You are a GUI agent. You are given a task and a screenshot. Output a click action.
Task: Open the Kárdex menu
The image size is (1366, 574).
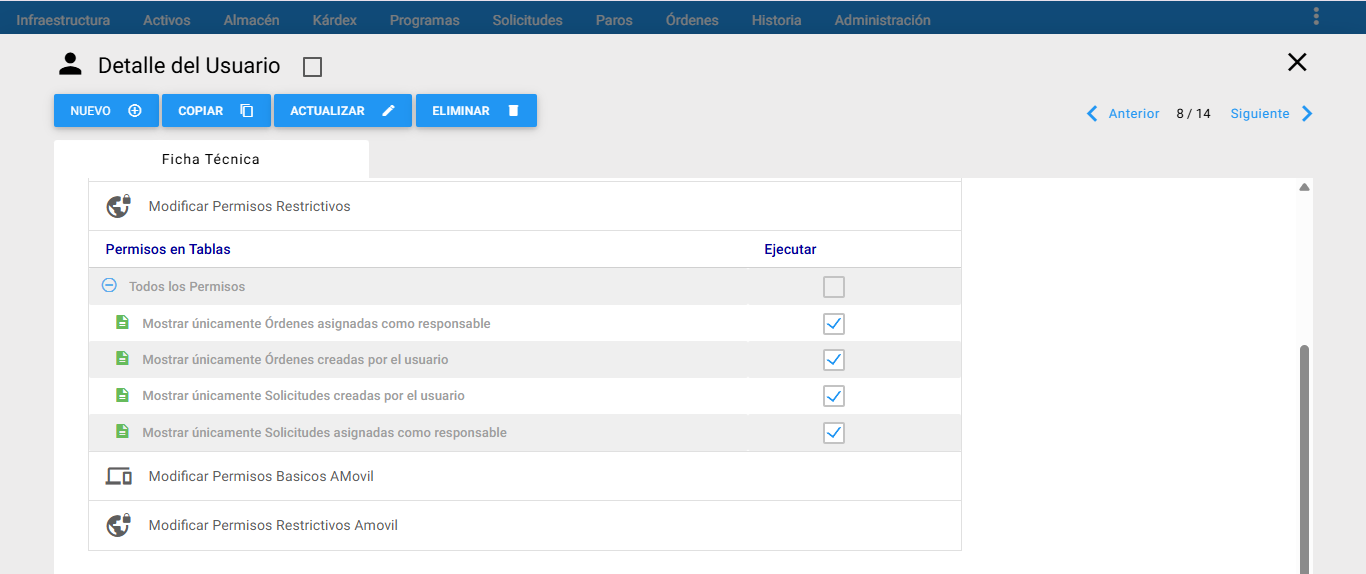[x=335, y=20]
